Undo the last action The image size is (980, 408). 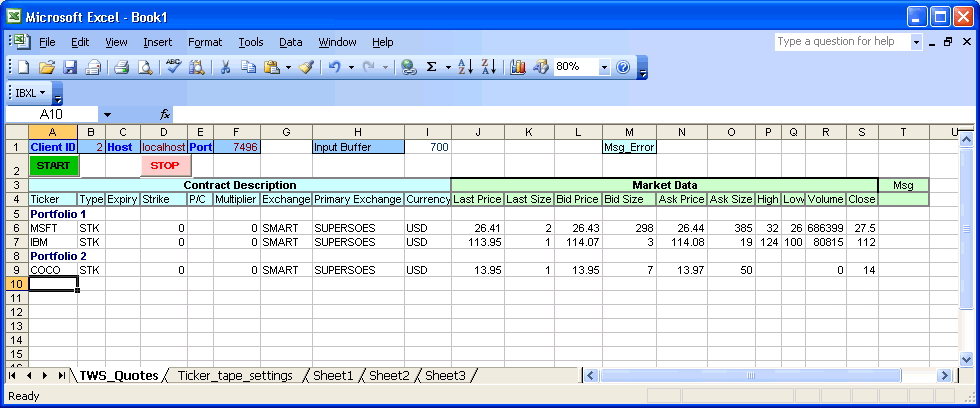point(334,67)
